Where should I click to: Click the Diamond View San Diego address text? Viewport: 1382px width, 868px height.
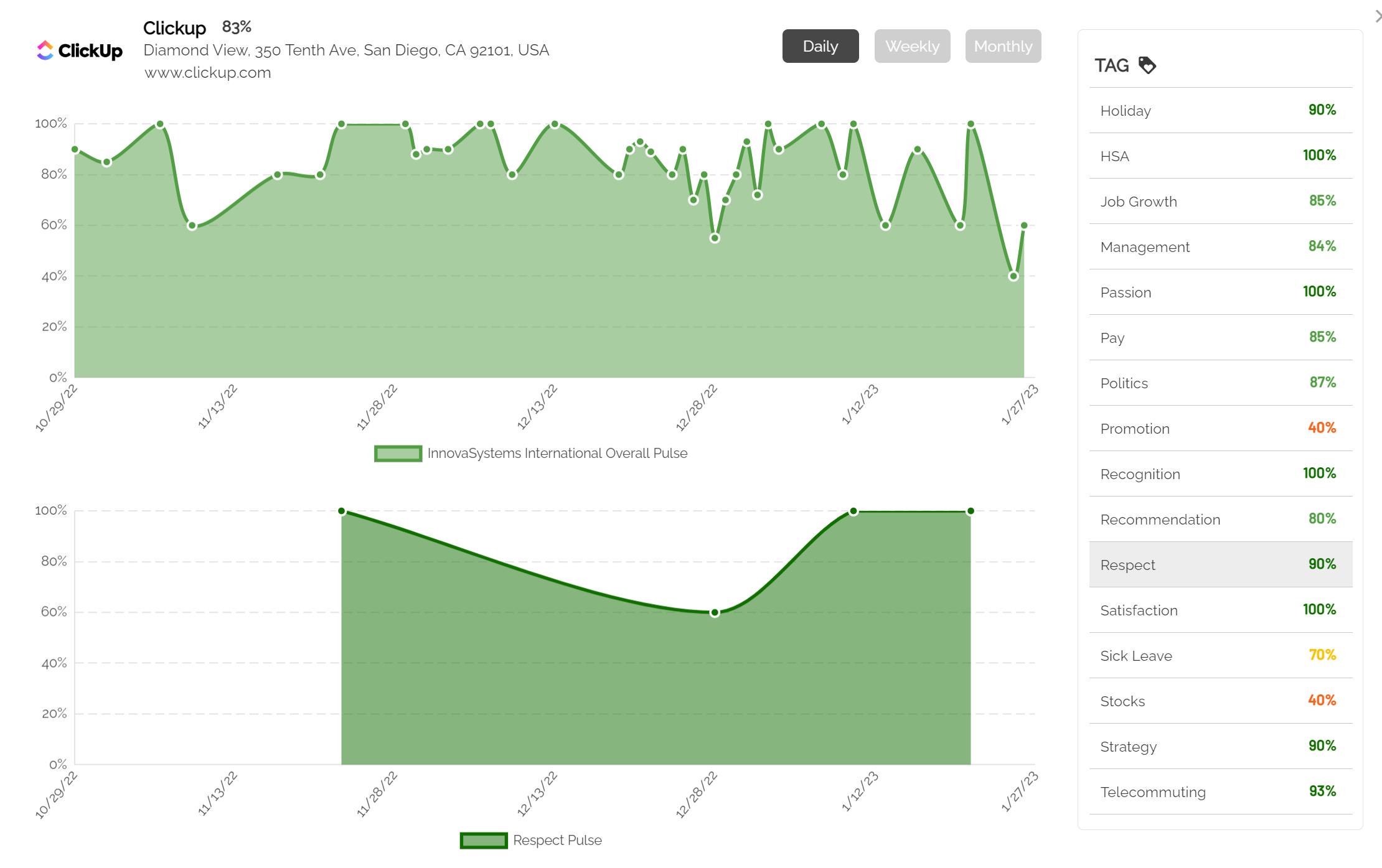click(346, 50)
